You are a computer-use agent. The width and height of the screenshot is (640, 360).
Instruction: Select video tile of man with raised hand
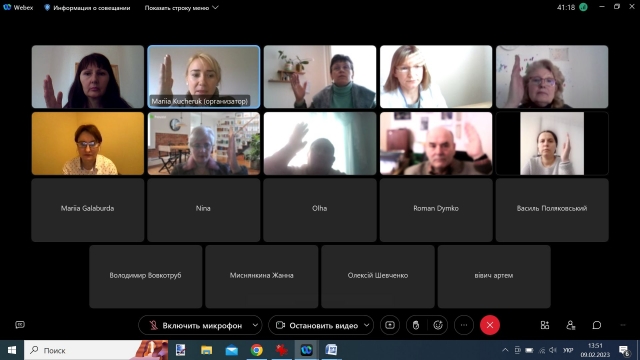436,144
